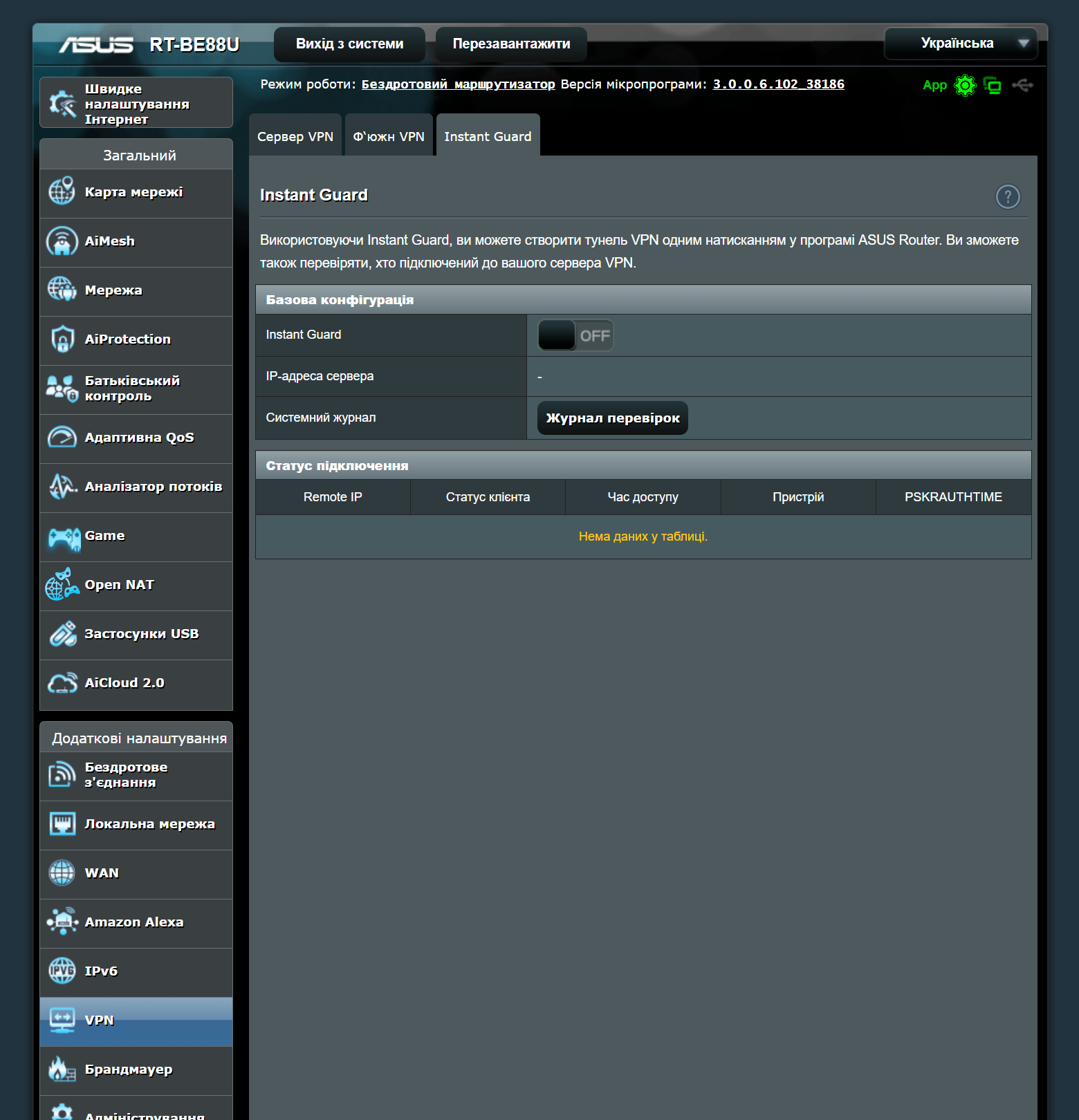This screenshot has height=1120, width=1079.
Task: Click the Загальний sidebar section heading
Action: click(136, 154)
